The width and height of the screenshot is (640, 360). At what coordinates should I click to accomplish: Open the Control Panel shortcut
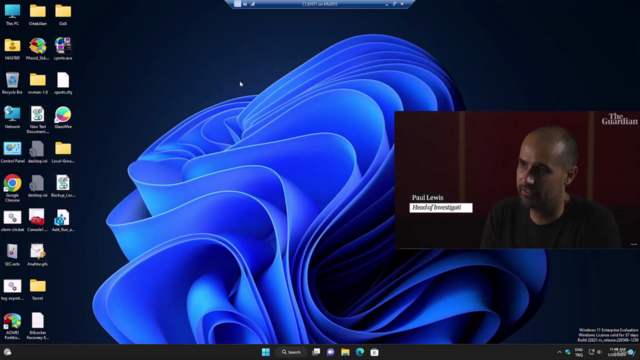click(x=12, y=152)
